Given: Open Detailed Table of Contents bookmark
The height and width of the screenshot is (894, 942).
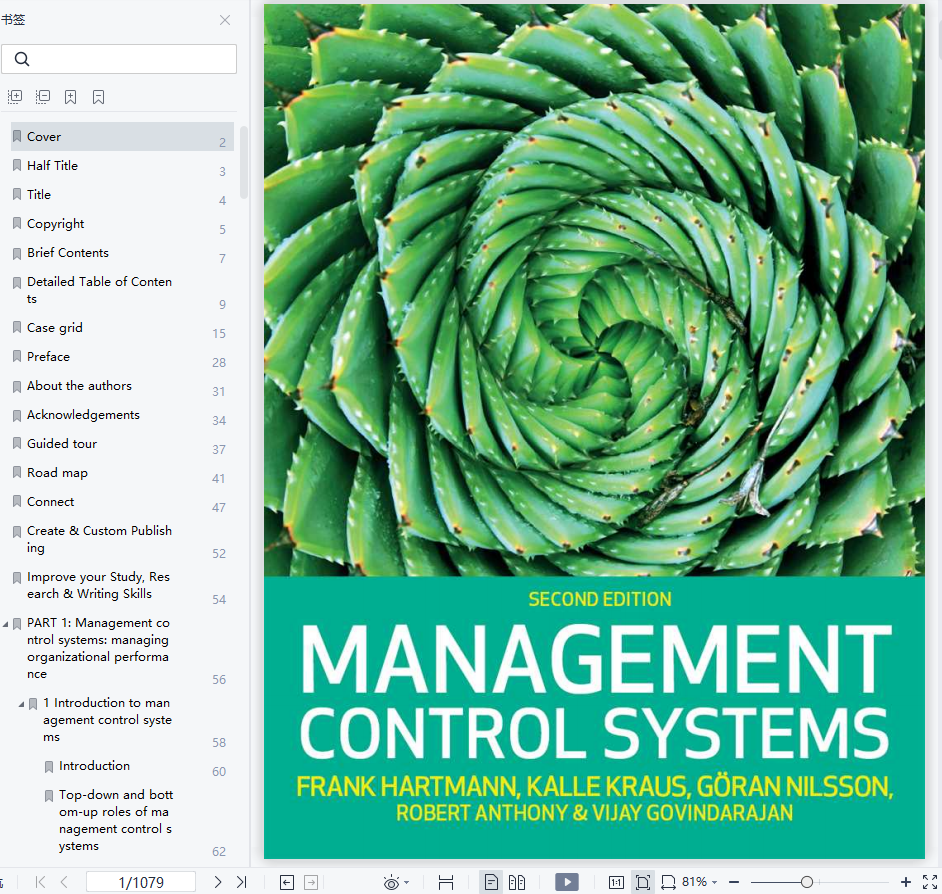Looking at the screenshot, I should tap(99, 290).
